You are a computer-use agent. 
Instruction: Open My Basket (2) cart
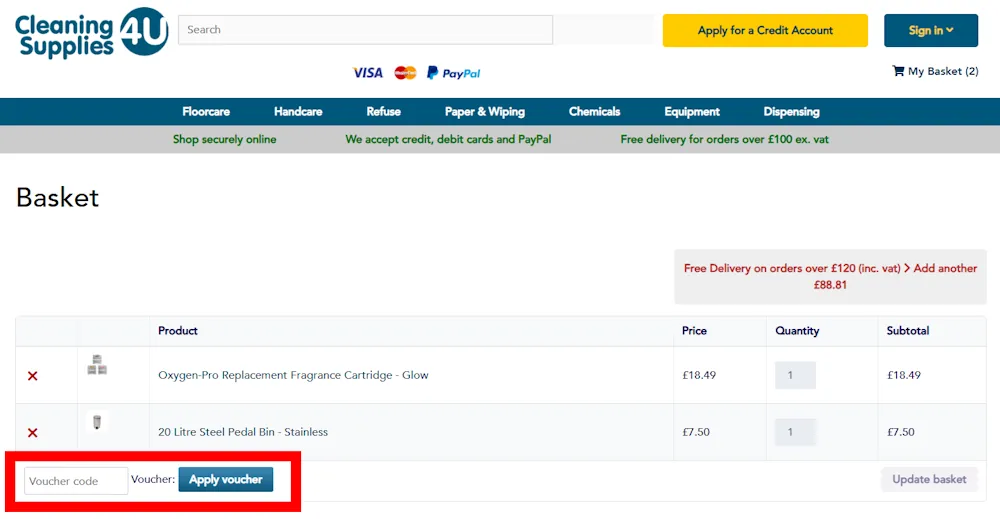(x=935, y=71)
